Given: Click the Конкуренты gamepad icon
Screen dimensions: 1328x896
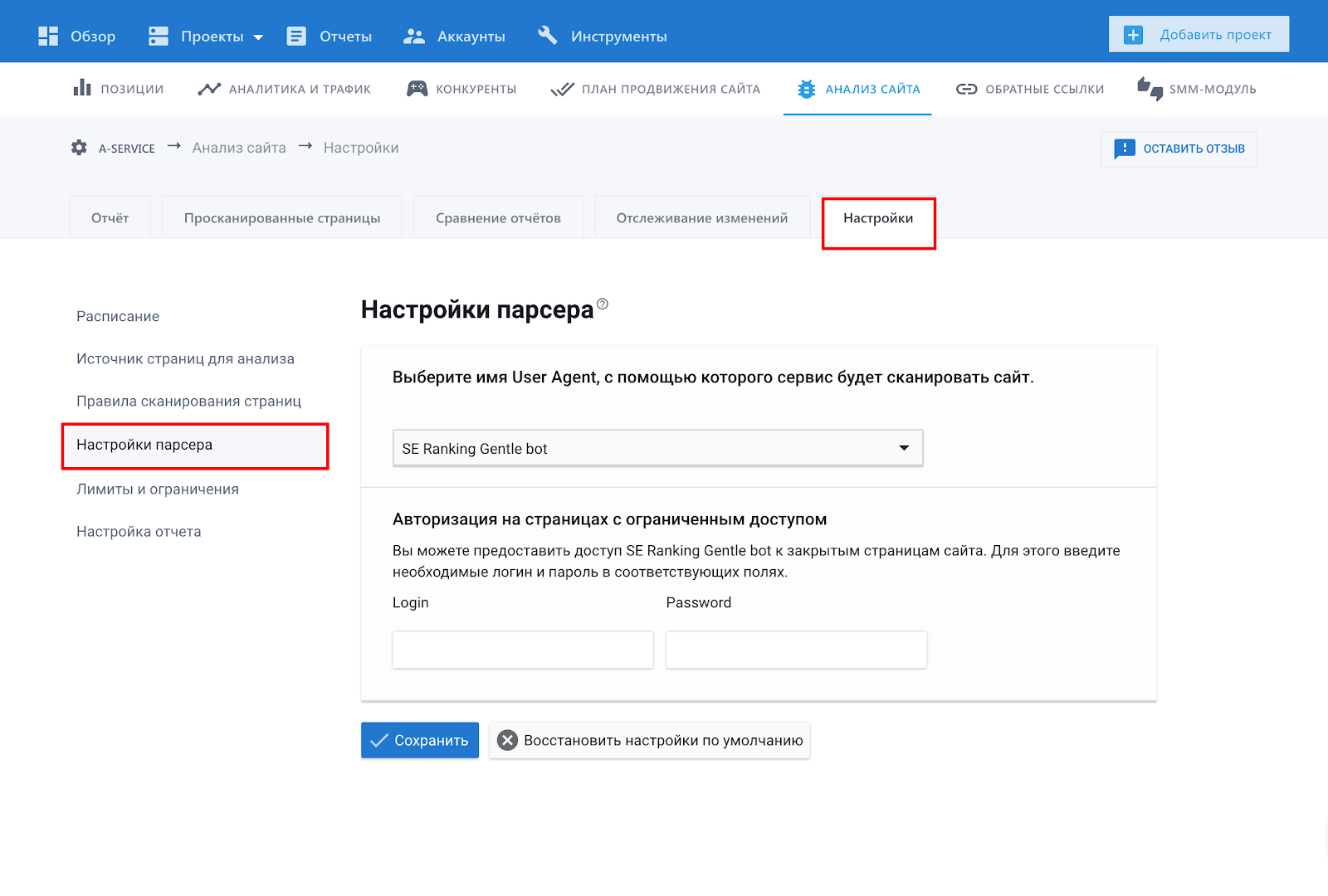Looking at the screenshot, I should pyautogui.click(x=417, y=89).
